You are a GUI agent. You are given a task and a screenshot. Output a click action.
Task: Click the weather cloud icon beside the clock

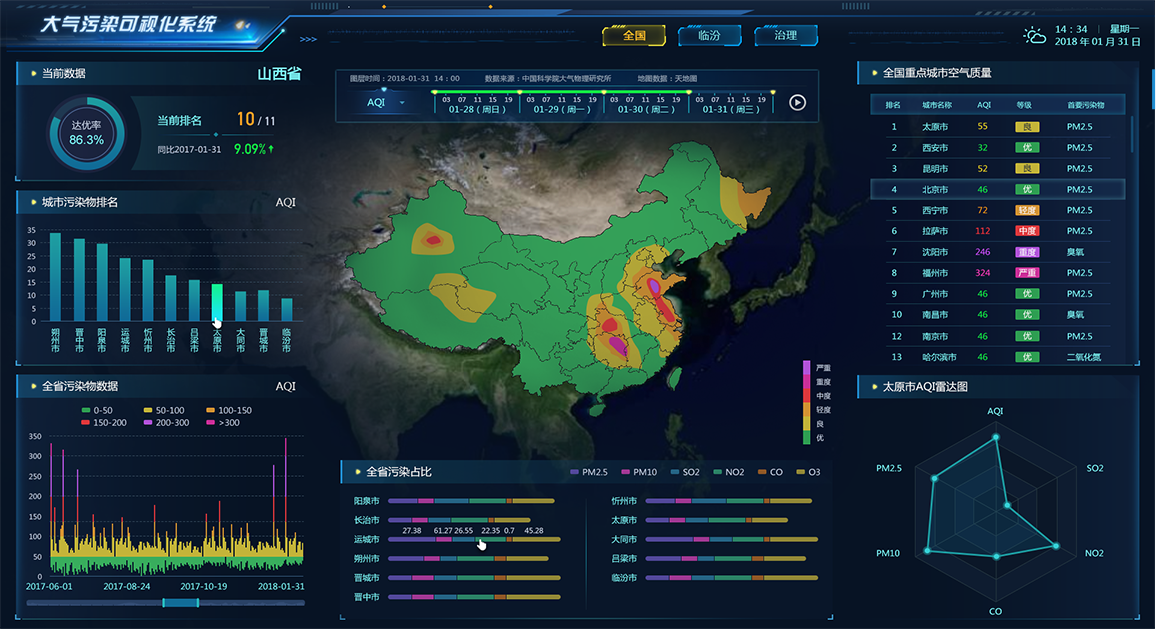click(1035, 36)
